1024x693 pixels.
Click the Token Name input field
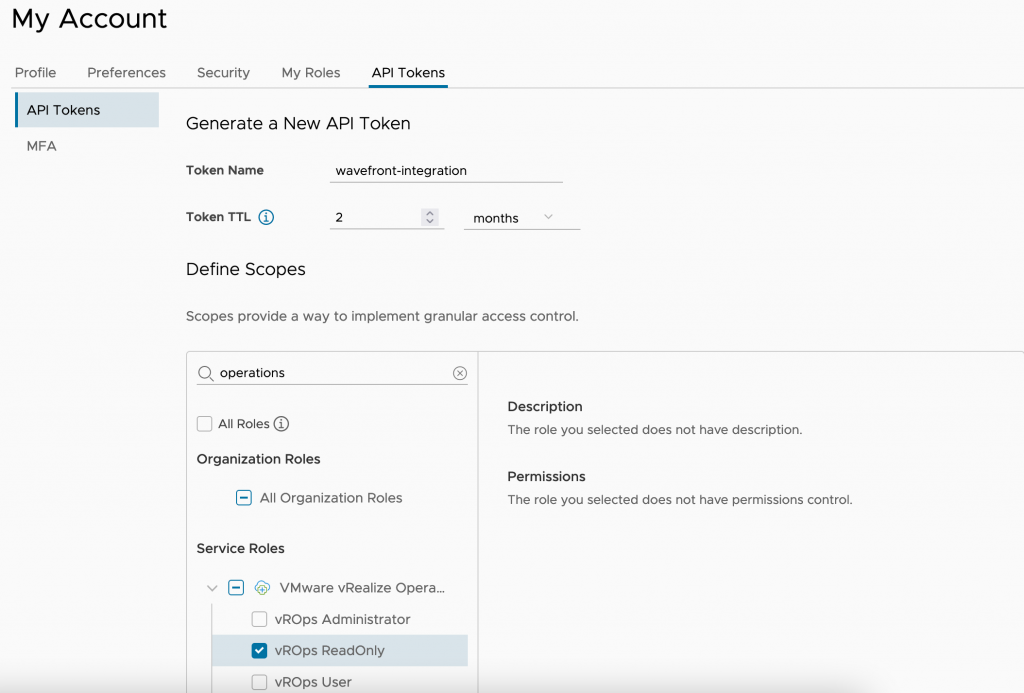pos(446,170)
